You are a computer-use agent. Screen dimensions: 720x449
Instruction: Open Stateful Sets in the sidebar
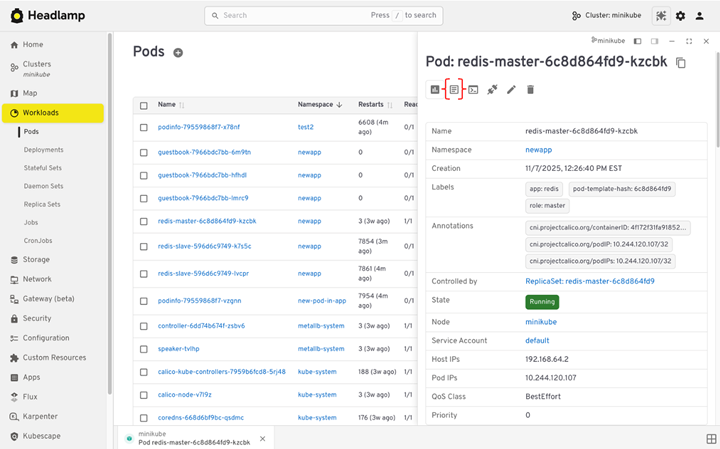43,168
